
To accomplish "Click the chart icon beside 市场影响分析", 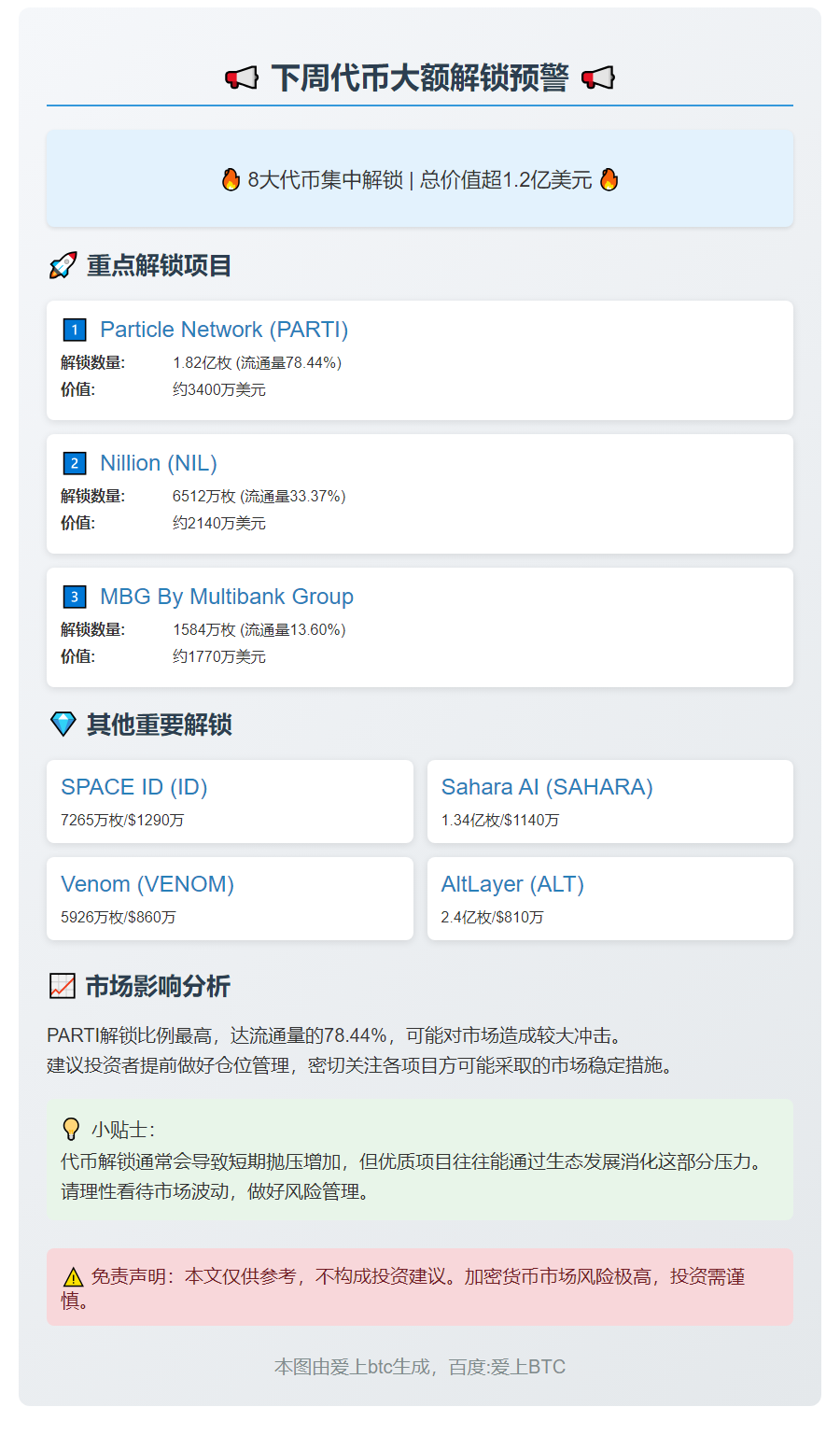I will coord(62,986).
